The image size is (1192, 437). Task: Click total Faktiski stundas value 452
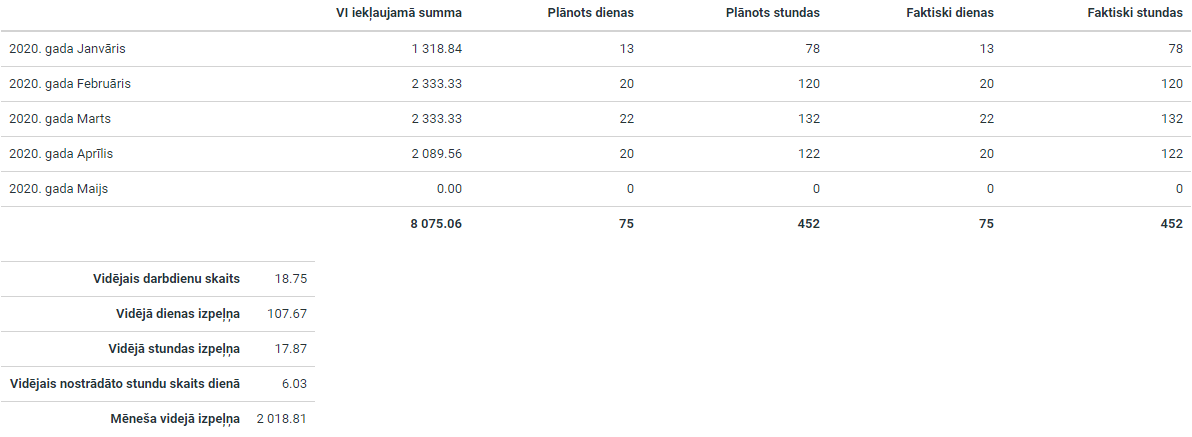coord(1171,223)
